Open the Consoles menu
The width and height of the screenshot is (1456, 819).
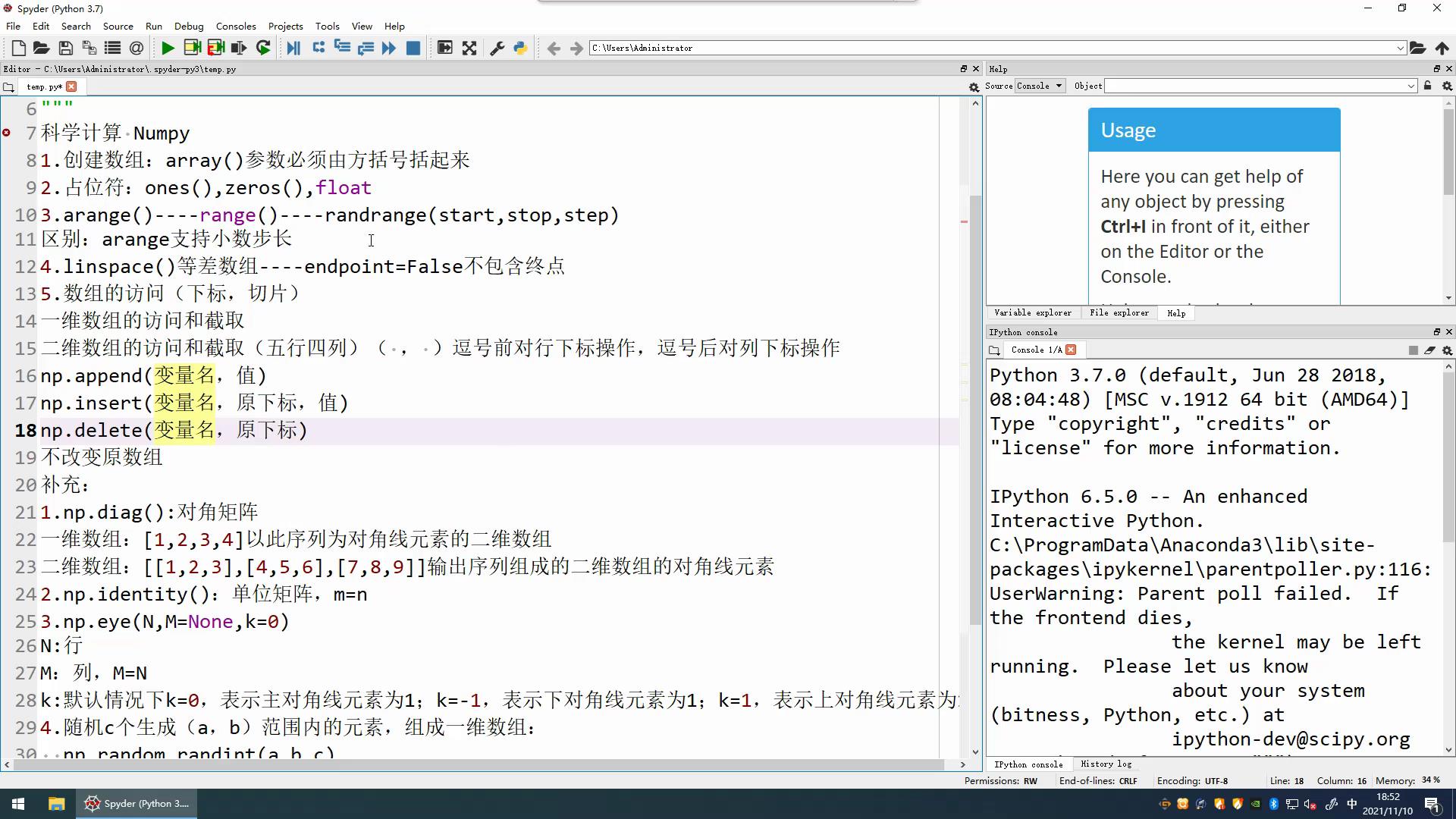[x=235, y=26]
